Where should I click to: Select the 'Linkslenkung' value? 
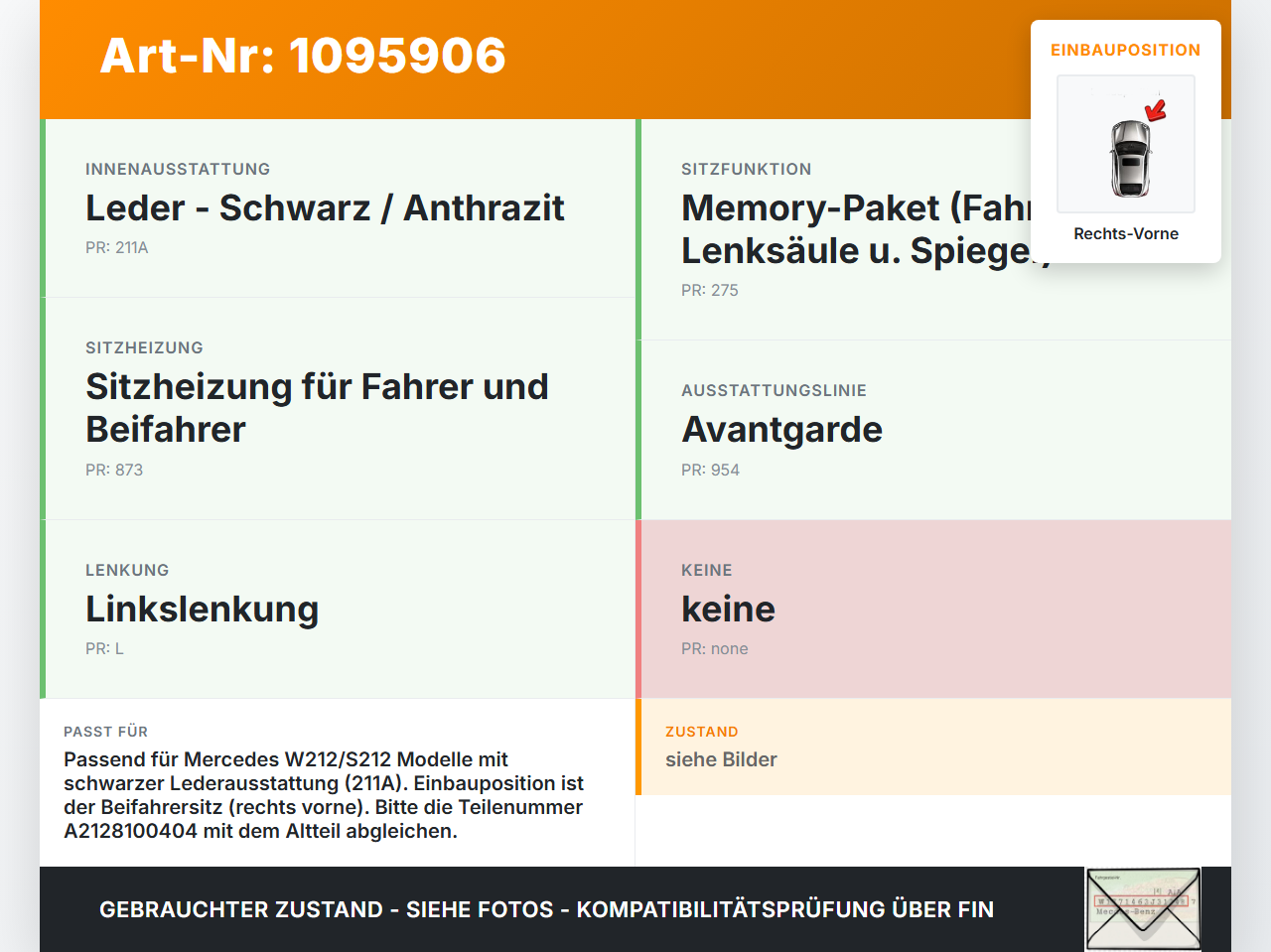pos(202,609)
